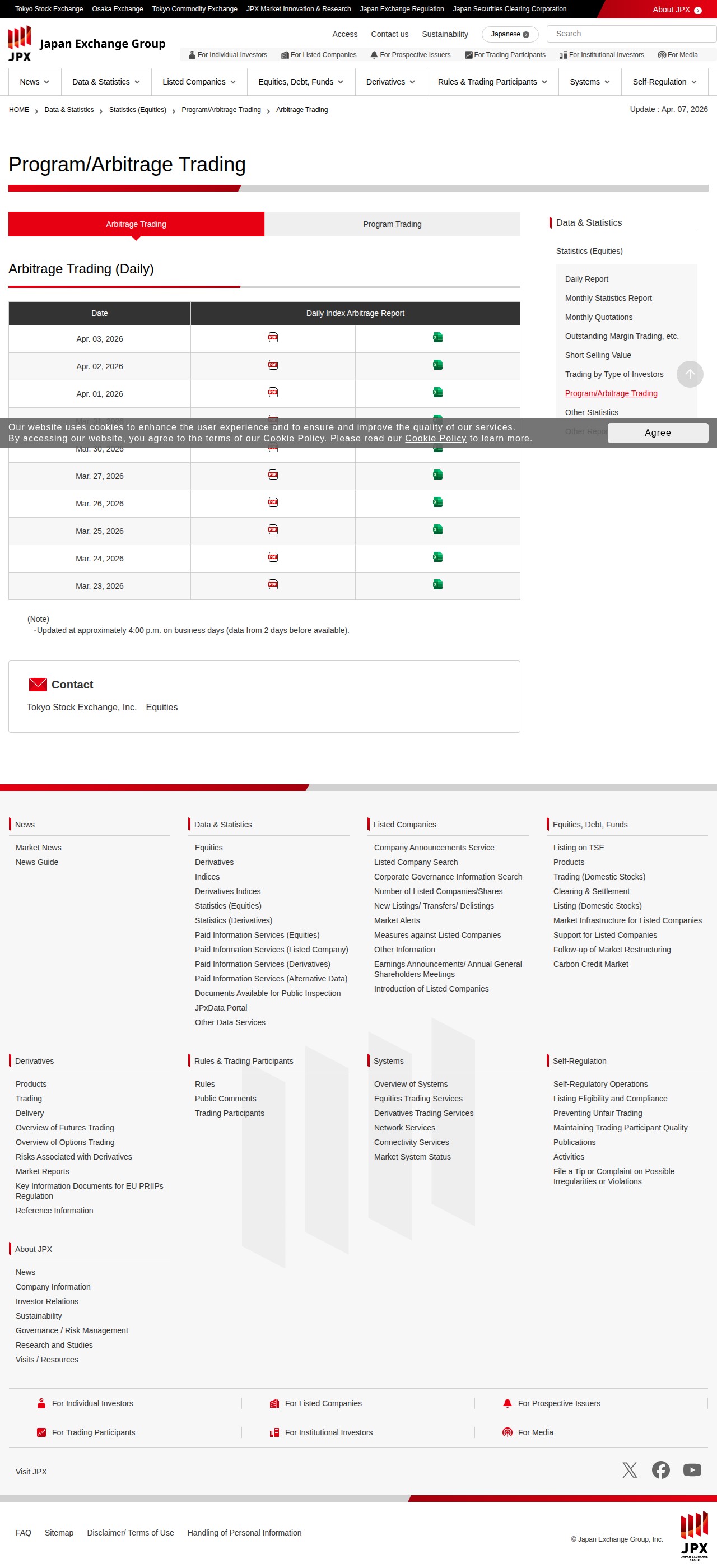
Task: Open Osaka Exchange in the top bar
Action: pos(118,9)
